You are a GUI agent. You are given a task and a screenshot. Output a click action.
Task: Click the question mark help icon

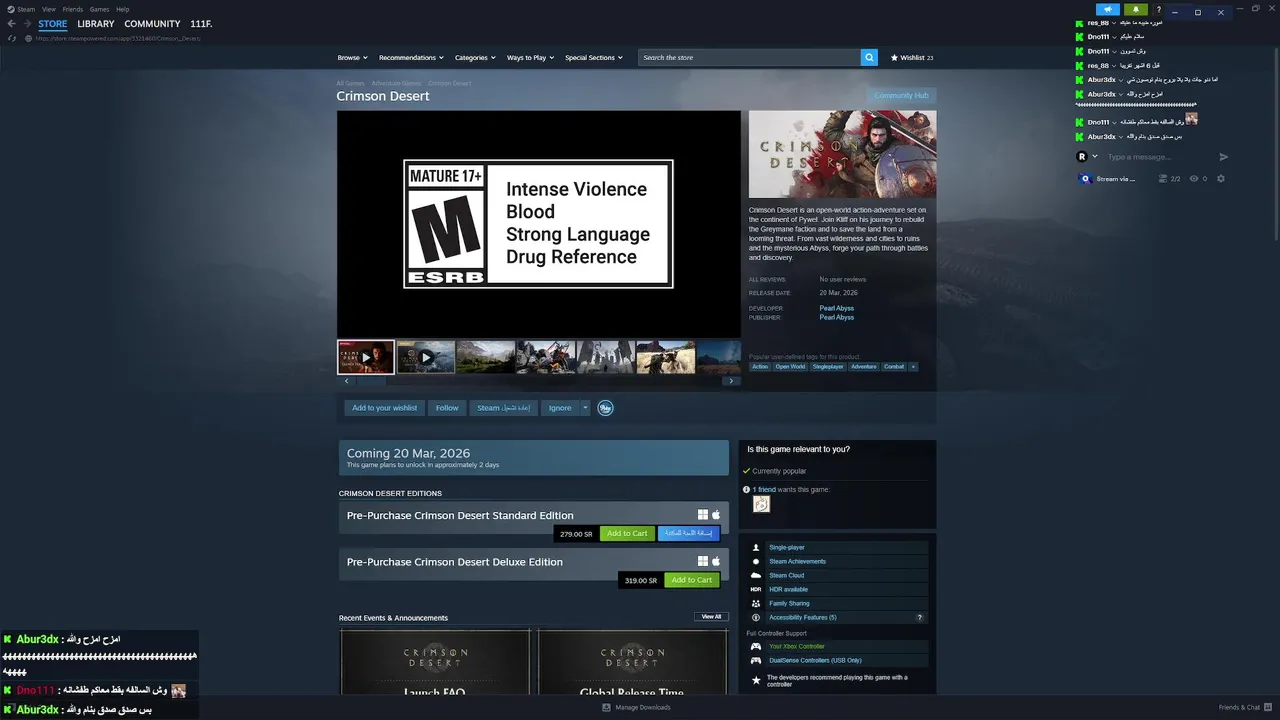(x=1159, y=9)
